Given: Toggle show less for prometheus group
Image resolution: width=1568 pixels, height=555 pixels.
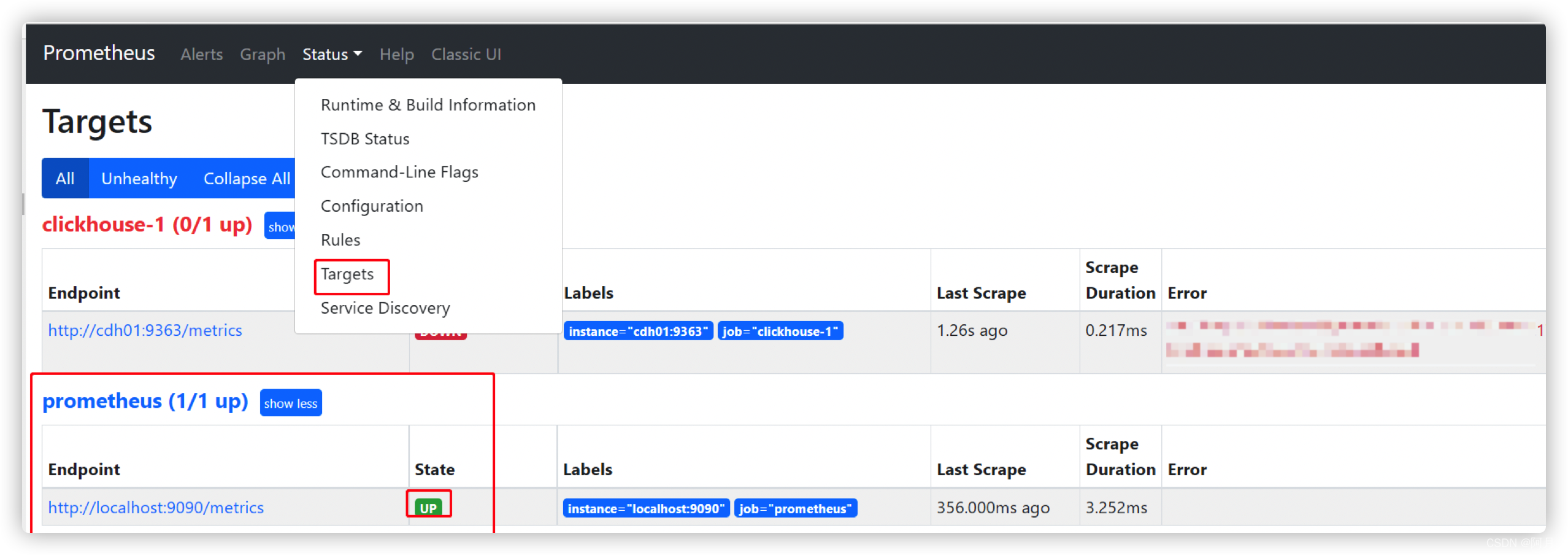Looking at the screenshot, I should tap(291, 403).
